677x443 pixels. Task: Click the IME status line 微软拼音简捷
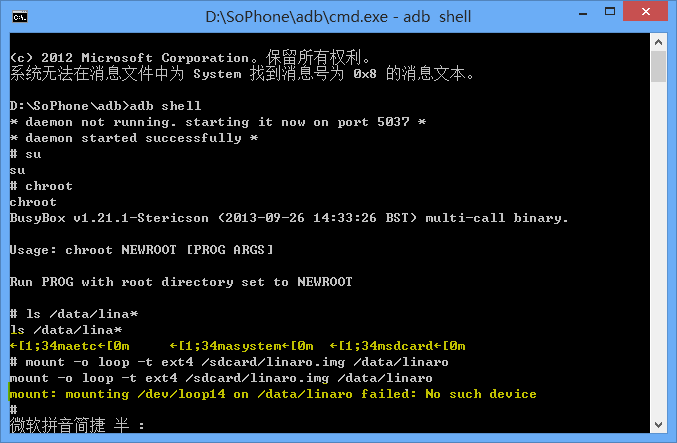77,425
